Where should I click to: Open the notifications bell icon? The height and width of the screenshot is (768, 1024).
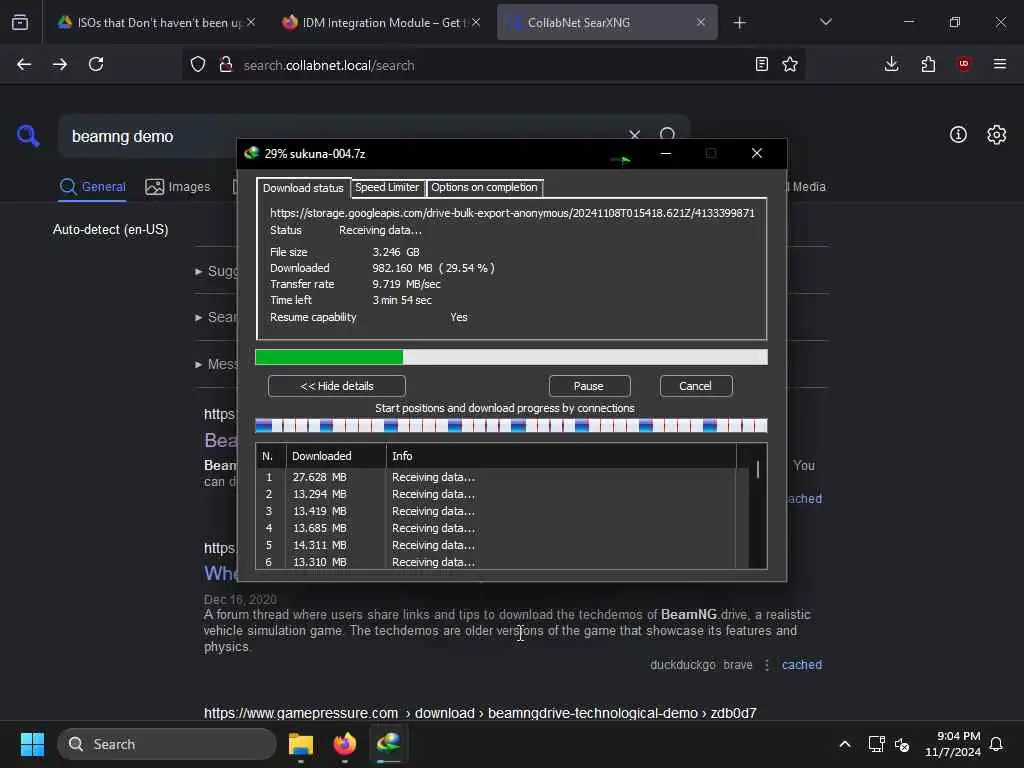[996, 744]
